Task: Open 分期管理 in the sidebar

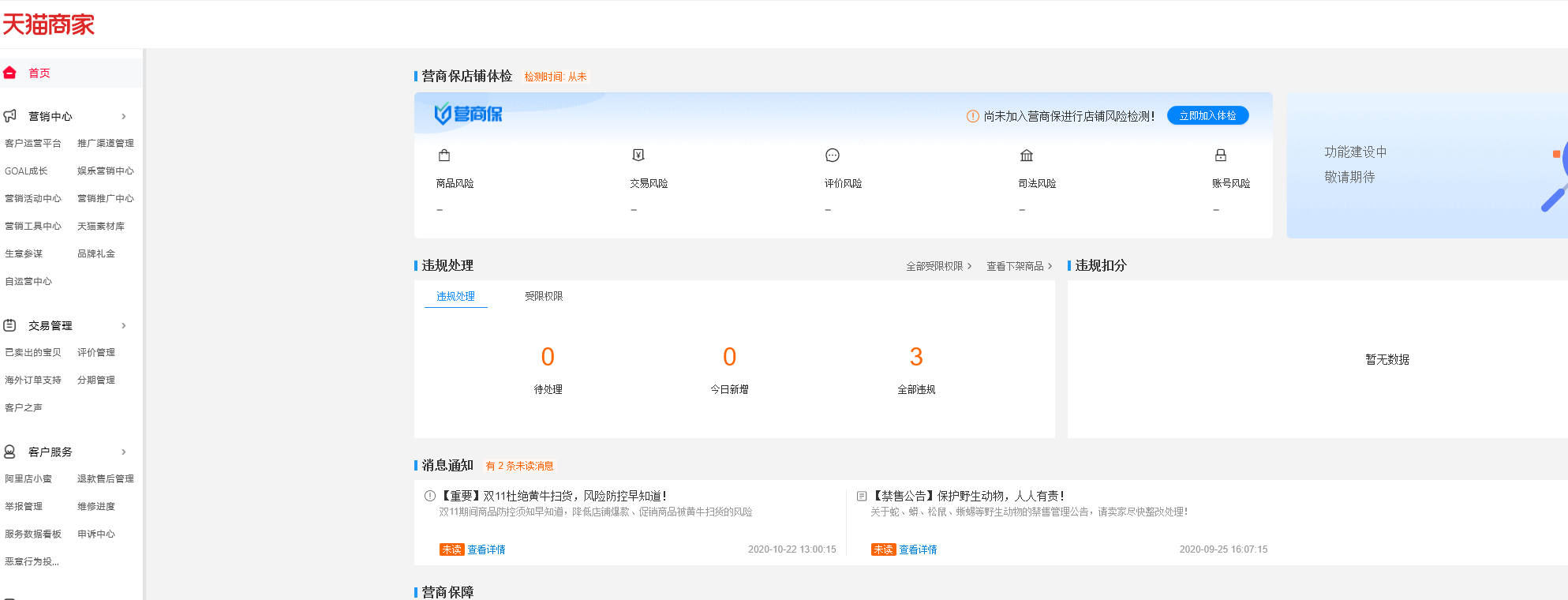Action: 96,380
